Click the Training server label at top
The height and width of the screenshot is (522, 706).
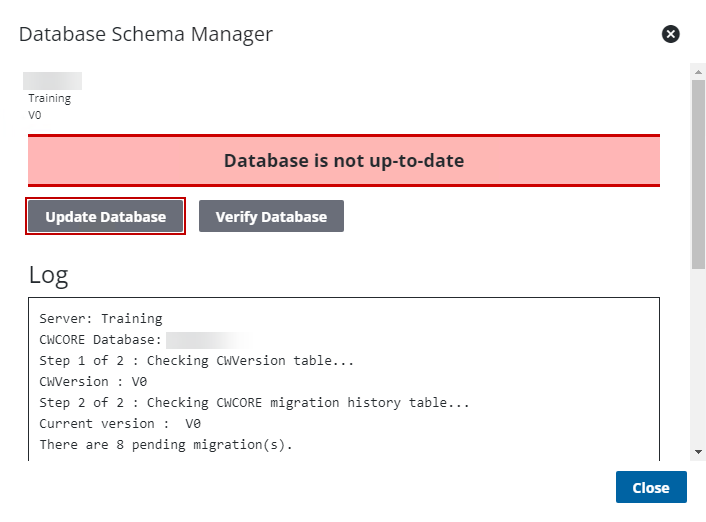[49, 98]
